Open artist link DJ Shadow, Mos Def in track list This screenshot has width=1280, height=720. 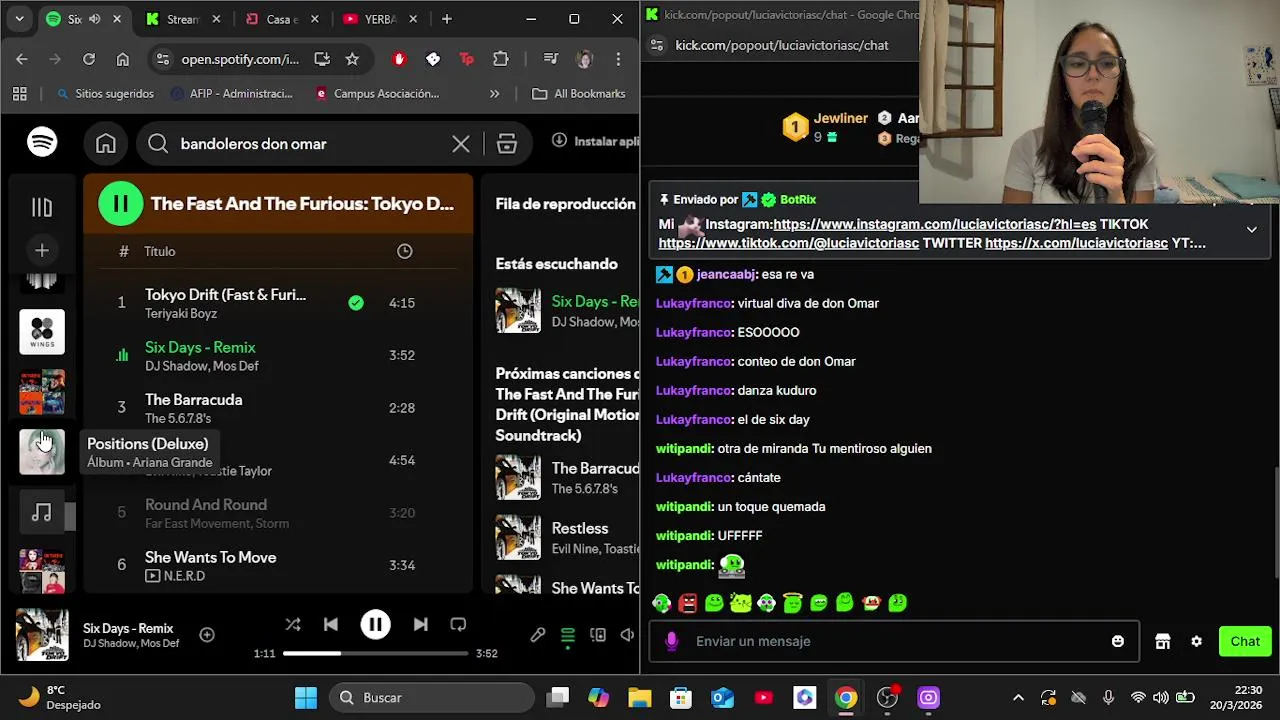(201, 366)
